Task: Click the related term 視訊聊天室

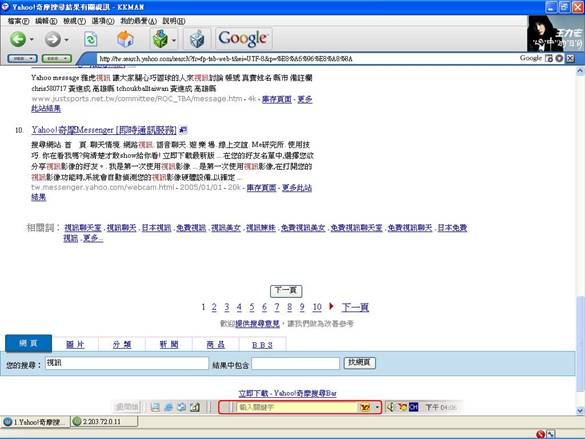Action: 82,228
